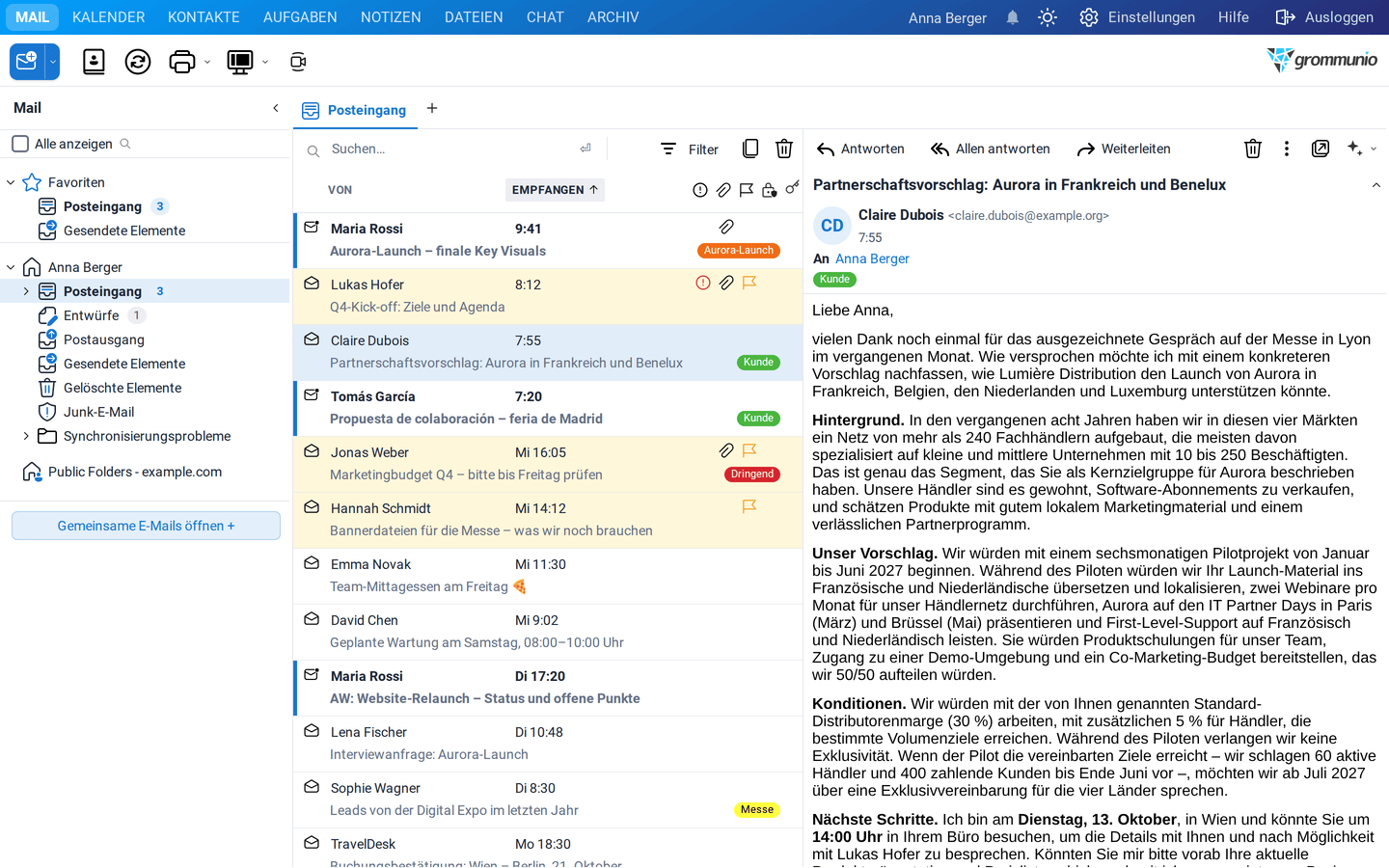Open the dropdown arrow next to new mail
Screen dimensions: 1389x868
(53, 62)
